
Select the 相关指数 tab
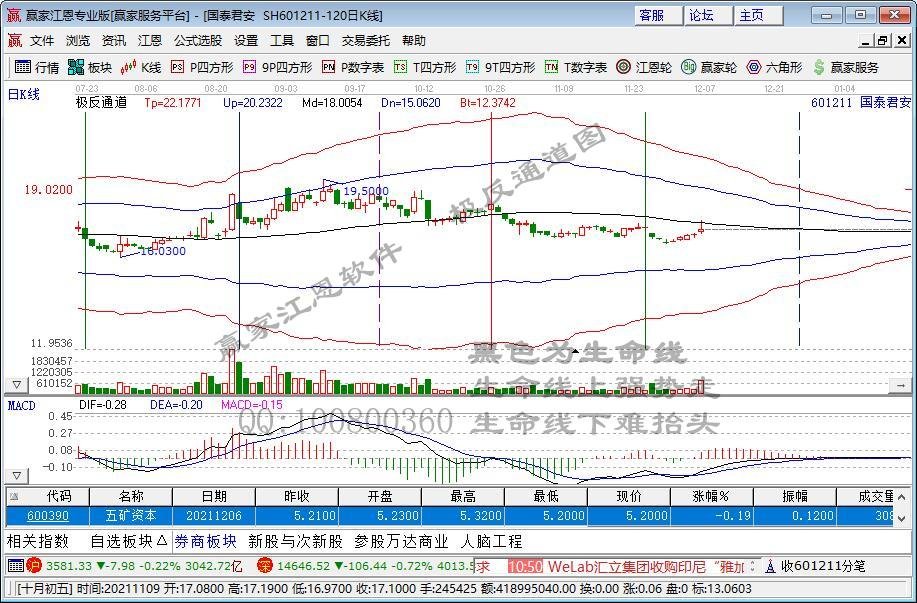[38, 541]
